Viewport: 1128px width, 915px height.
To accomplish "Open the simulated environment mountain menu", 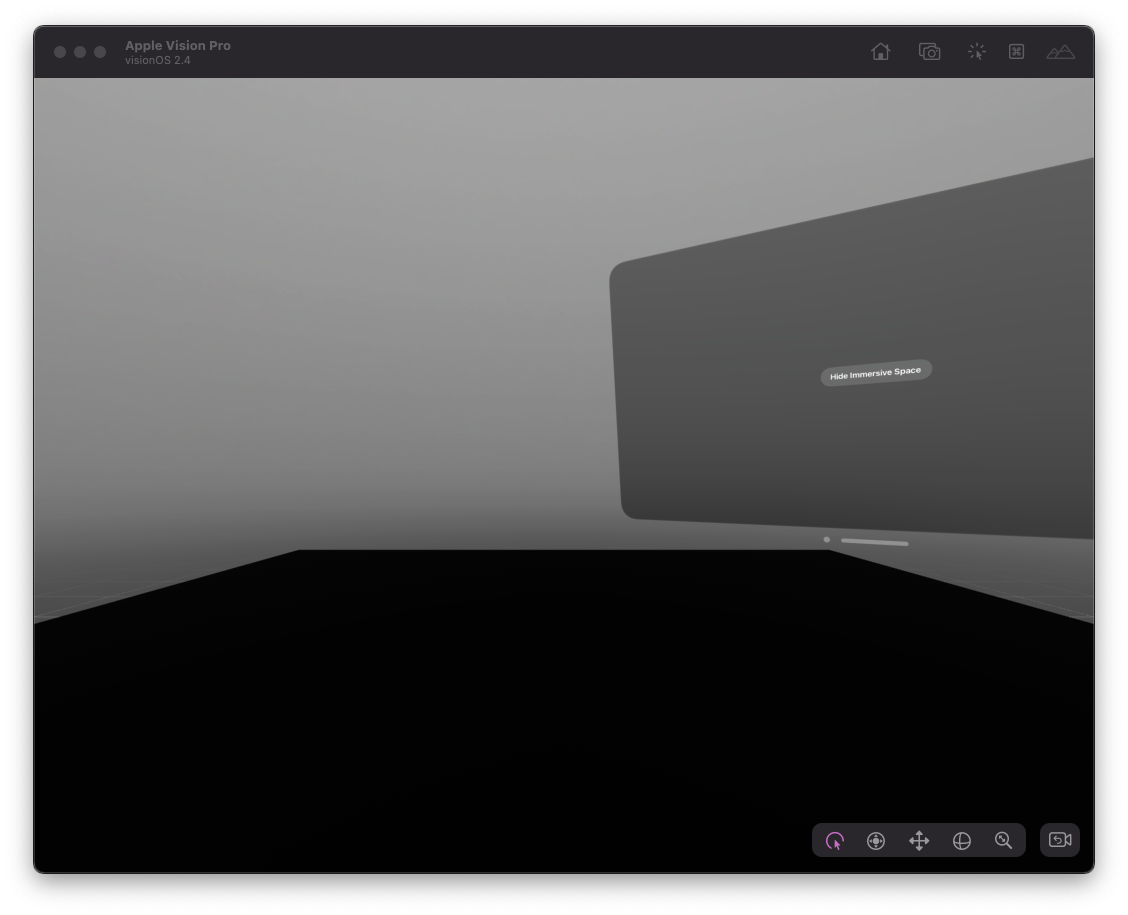I will click(x=1060, y=52).
